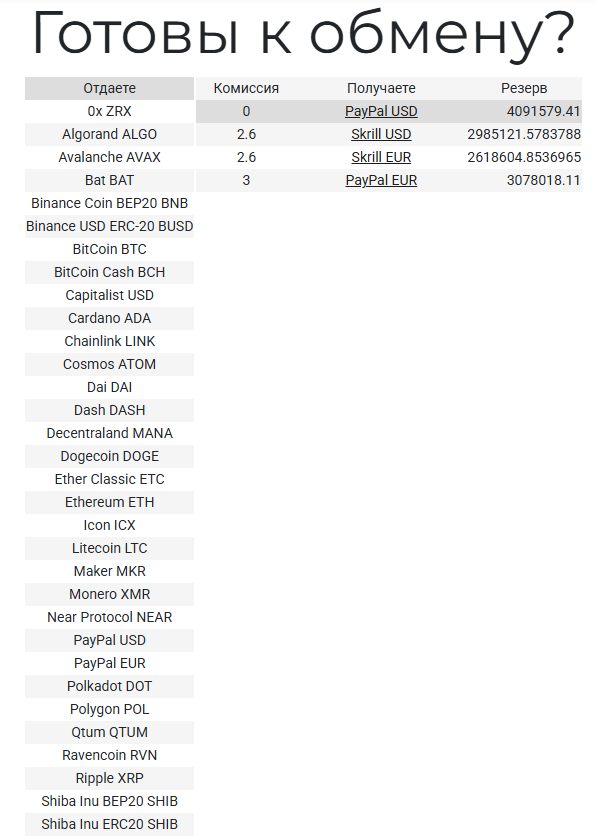The image size is (596, 836).
Task: Select Capitalist USD in the list
Action: click(x=109, y=295)
